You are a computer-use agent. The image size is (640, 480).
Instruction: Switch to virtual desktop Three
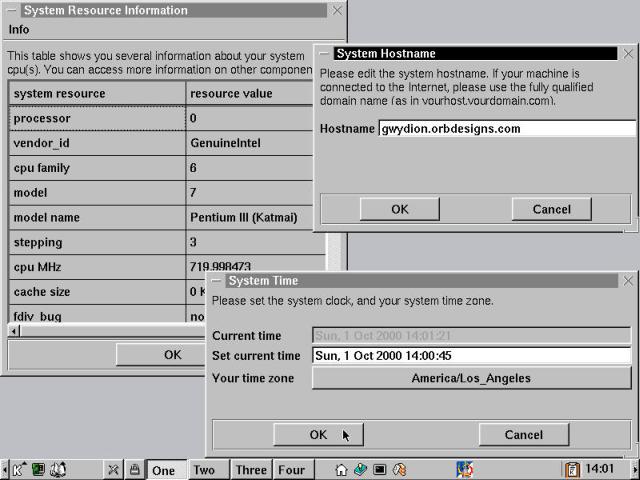click(x=251, y=469)
